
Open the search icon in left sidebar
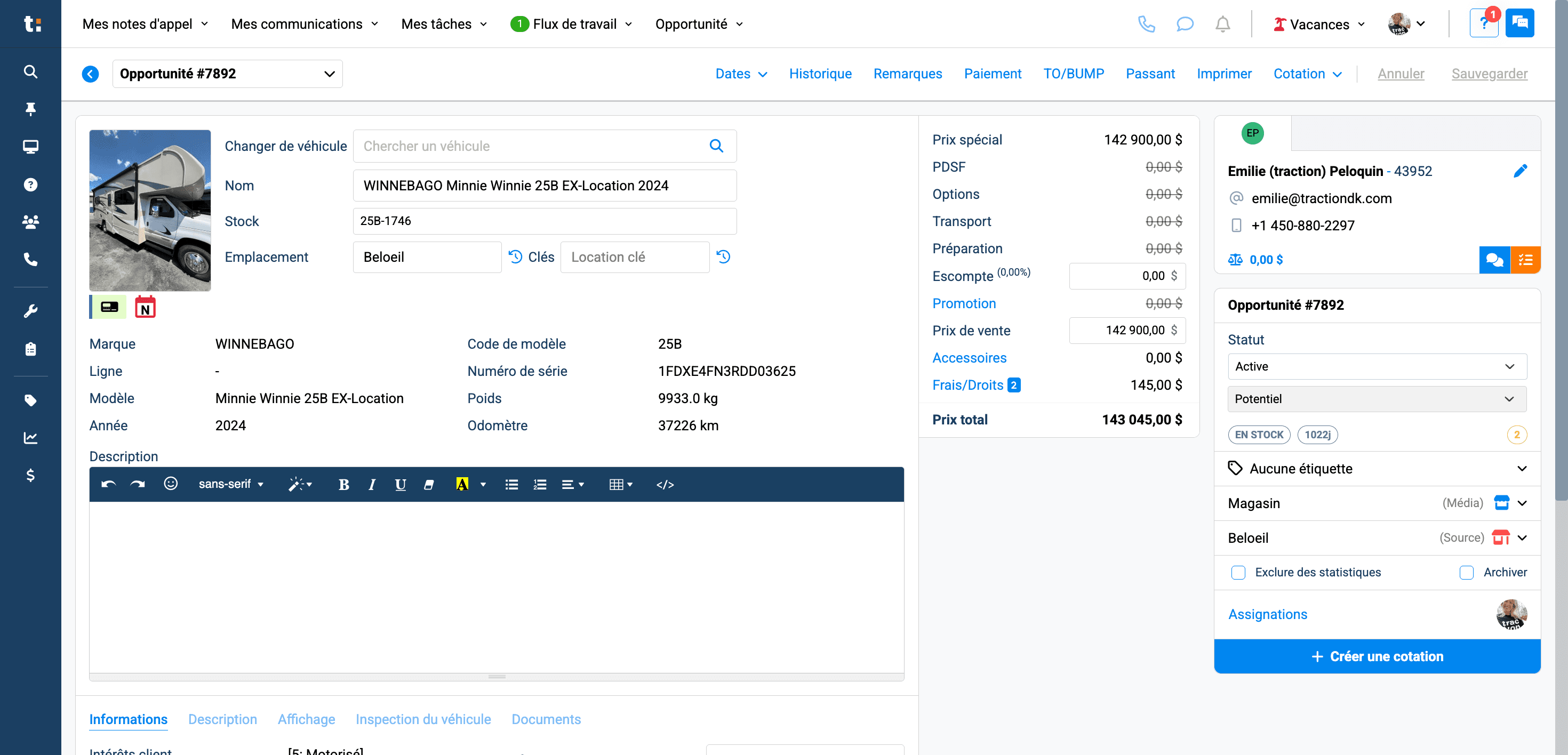click(x=30, y=72)
